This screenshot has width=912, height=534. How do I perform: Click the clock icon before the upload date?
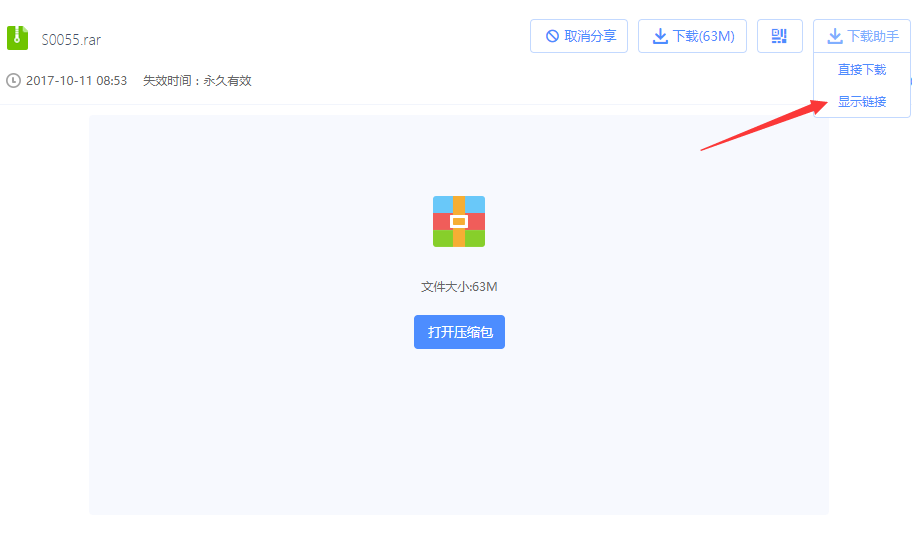[x=13, y=80]
